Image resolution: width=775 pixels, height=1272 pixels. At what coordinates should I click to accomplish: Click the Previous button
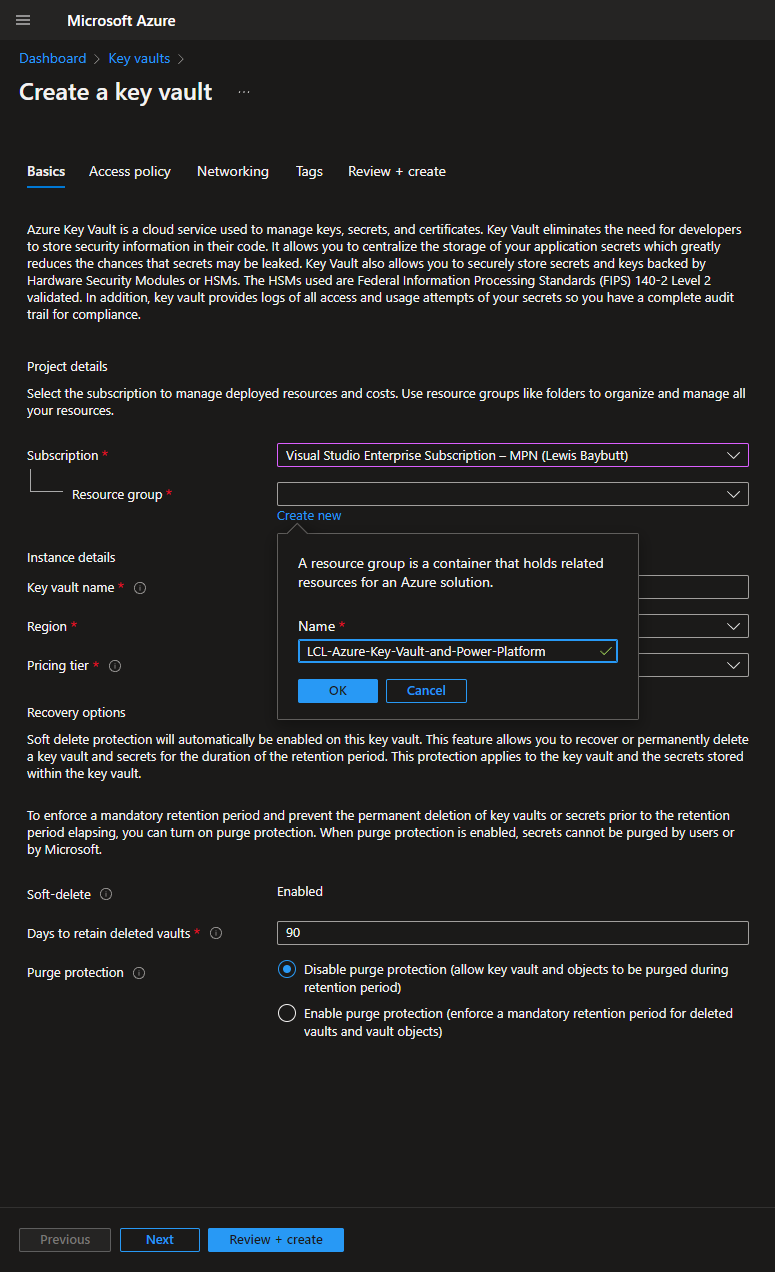65,1240
